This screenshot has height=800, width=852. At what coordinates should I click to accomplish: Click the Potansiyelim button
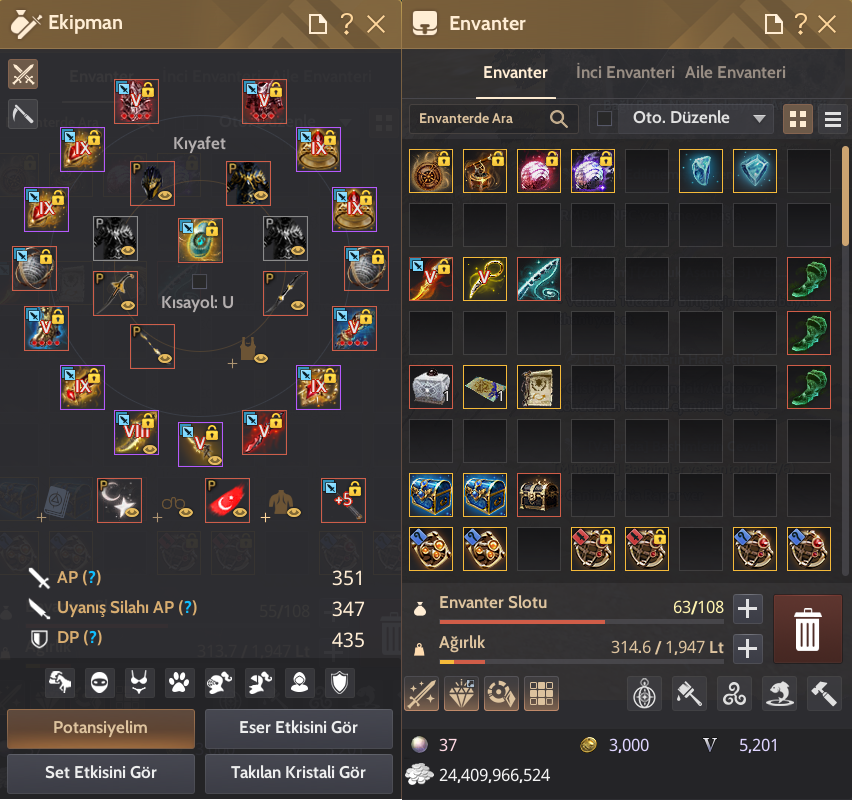101,728
